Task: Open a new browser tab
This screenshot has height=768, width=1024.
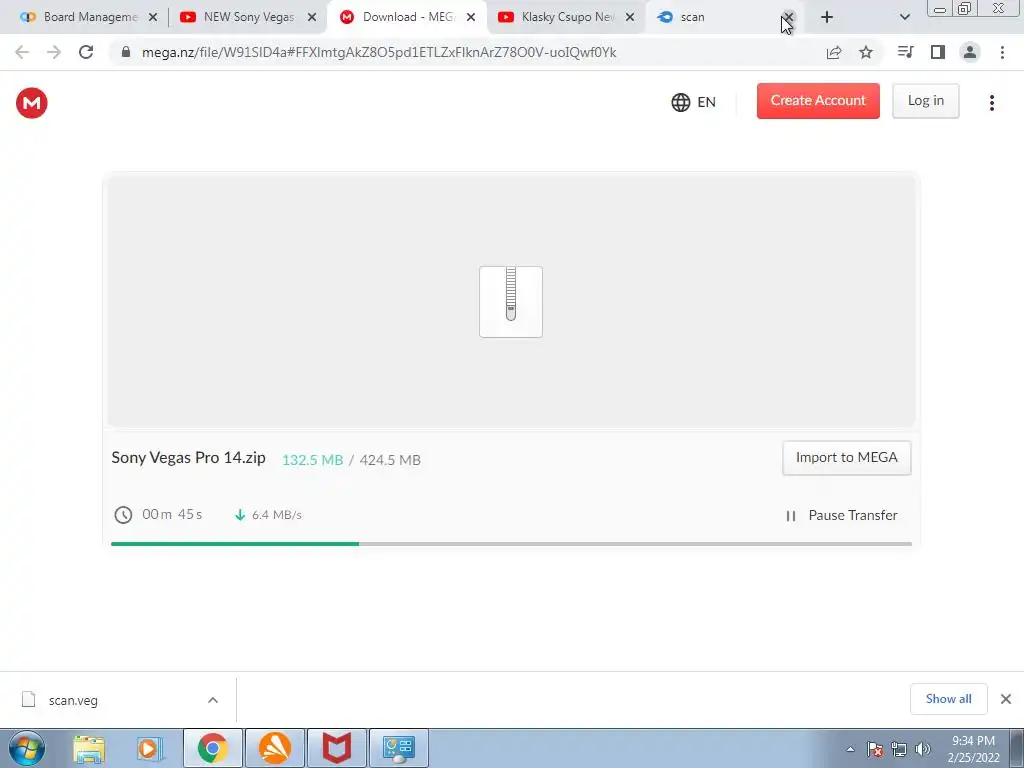Action: (x=827, y=18)
